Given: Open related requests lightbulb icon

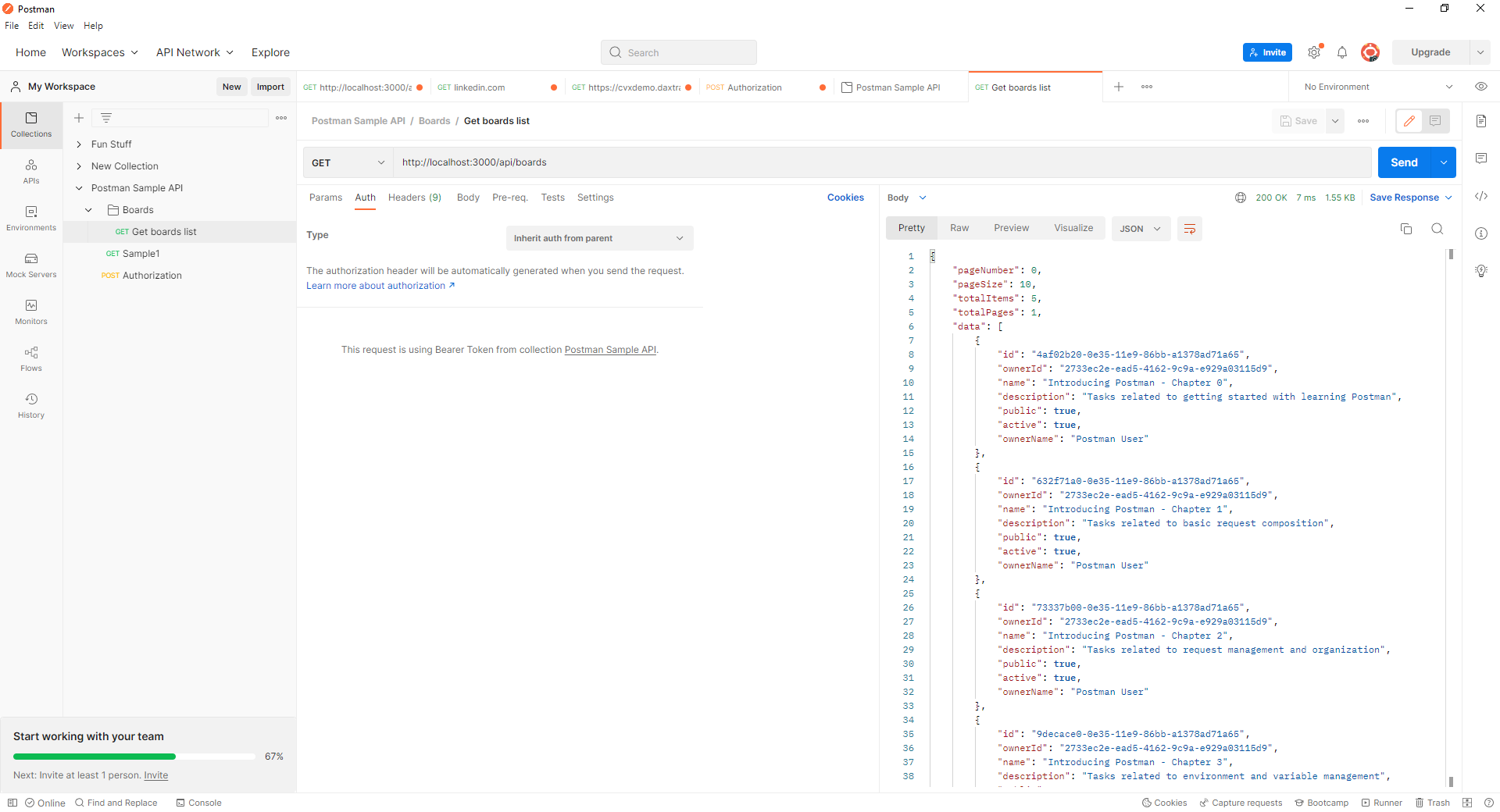Looking at the screenshot, I should pos(1481,271).
